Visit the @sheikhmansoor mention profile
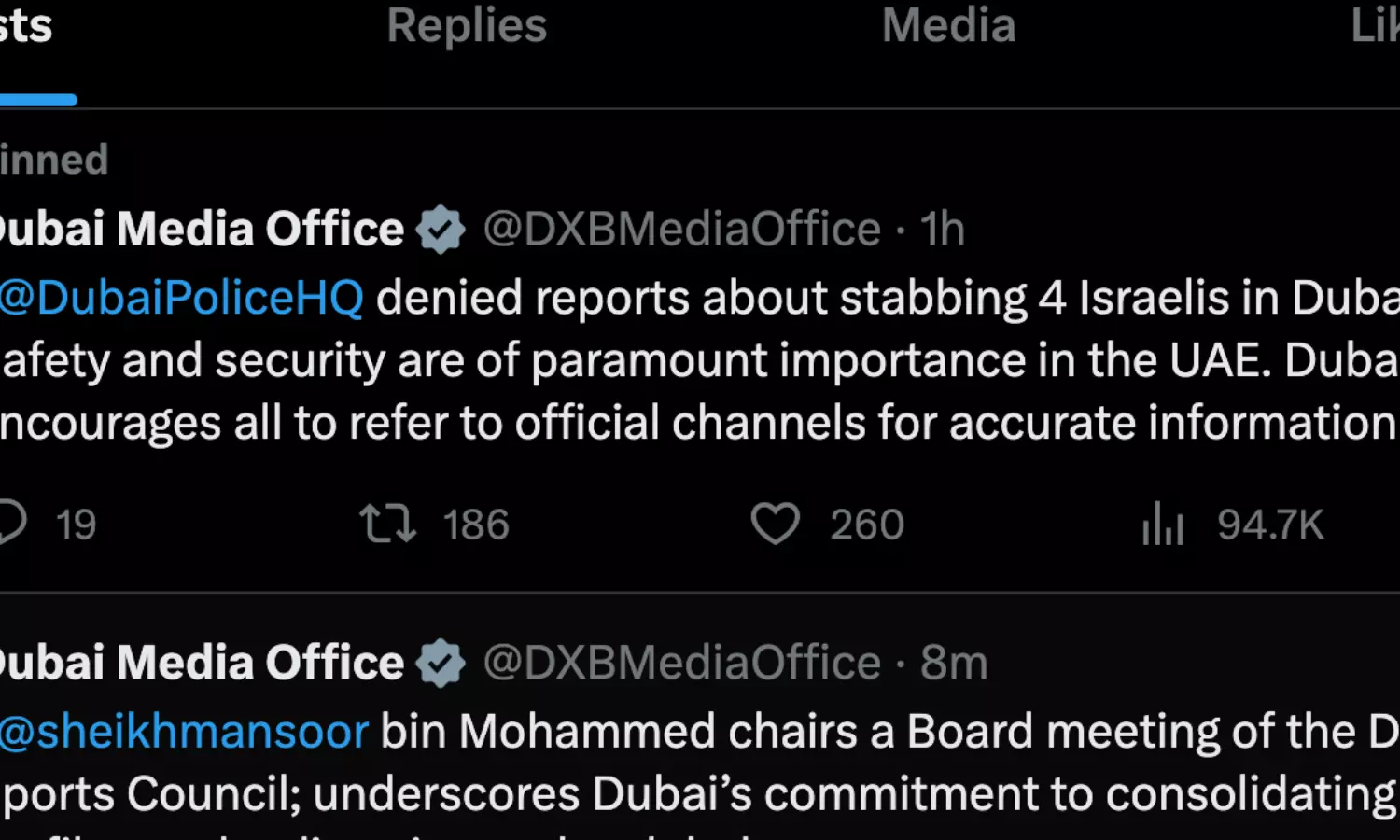 [184, 732]
